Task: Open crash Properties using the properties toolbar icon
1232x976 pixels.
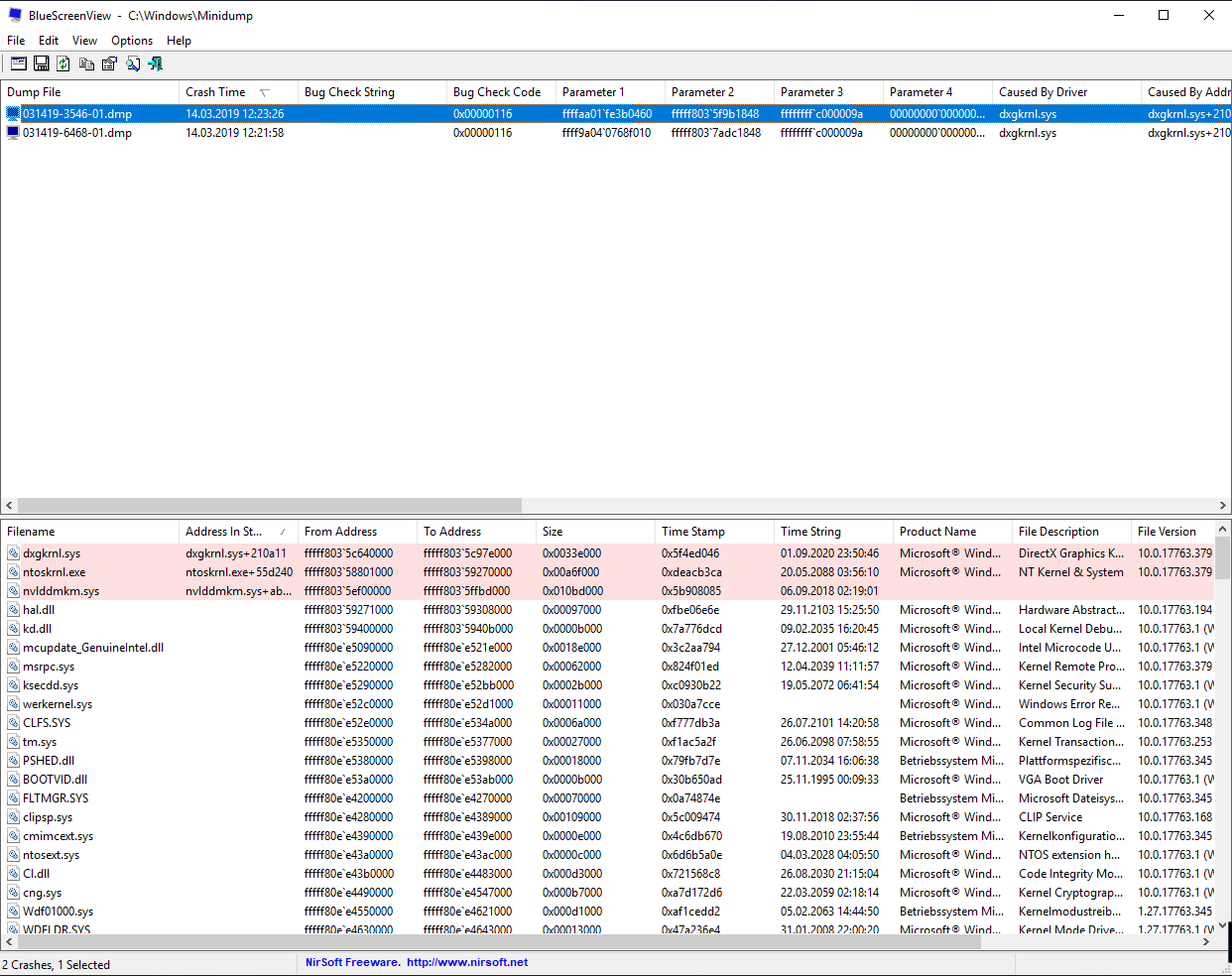Action: 109,62
